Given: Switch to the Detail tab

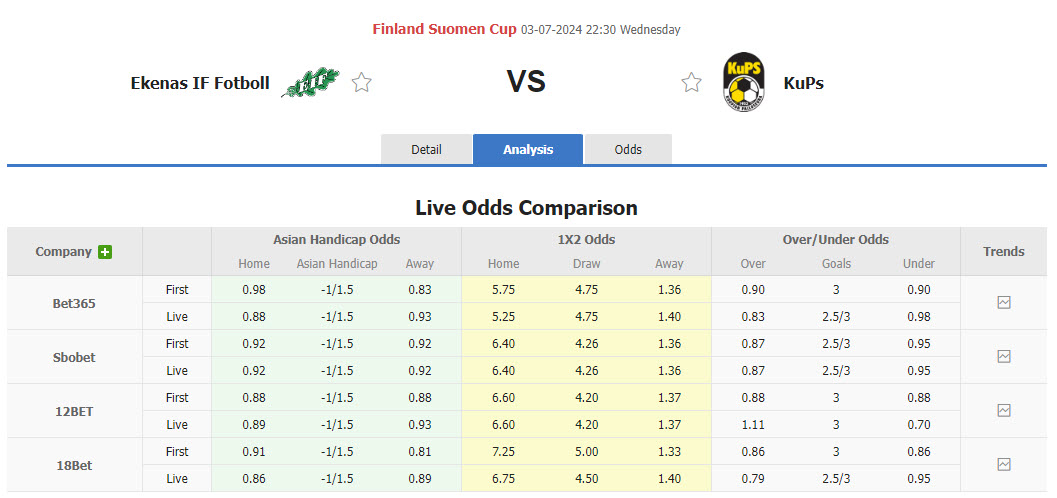Looking at the screenshot, I should [x=427, y=150].
